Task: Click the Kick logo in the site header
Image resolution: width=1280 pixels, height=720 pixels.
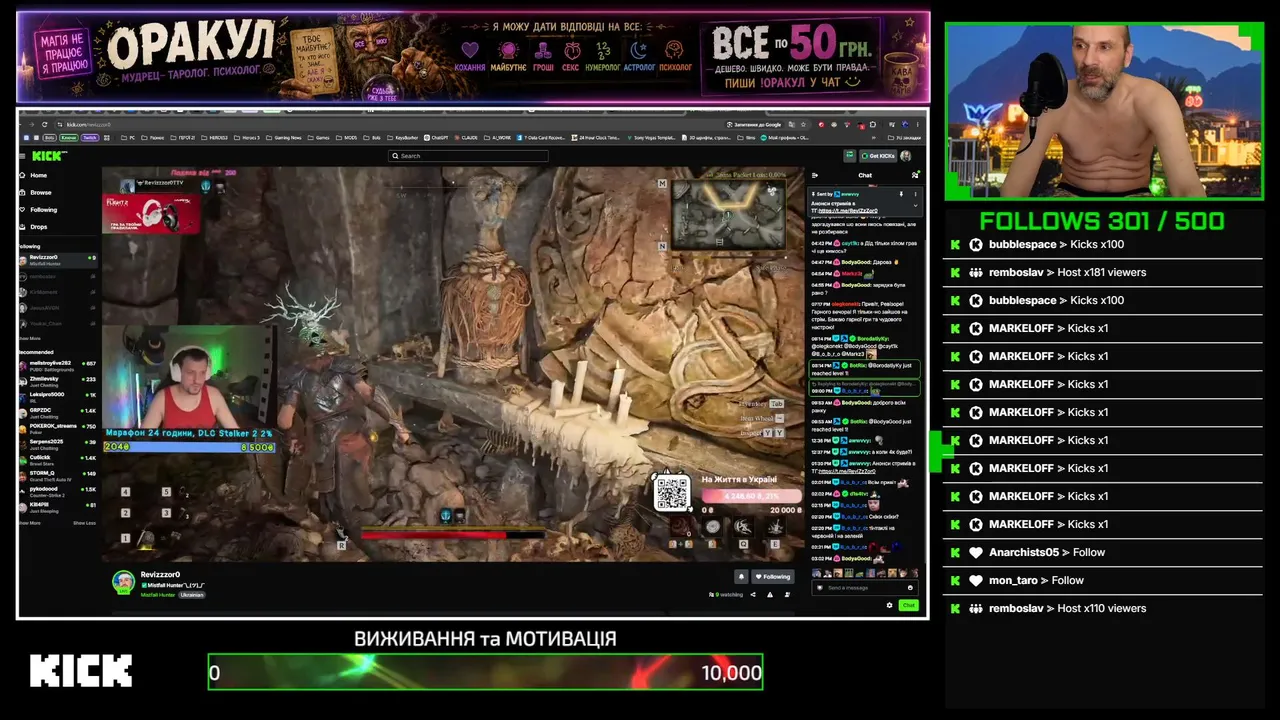Action: 48,156
